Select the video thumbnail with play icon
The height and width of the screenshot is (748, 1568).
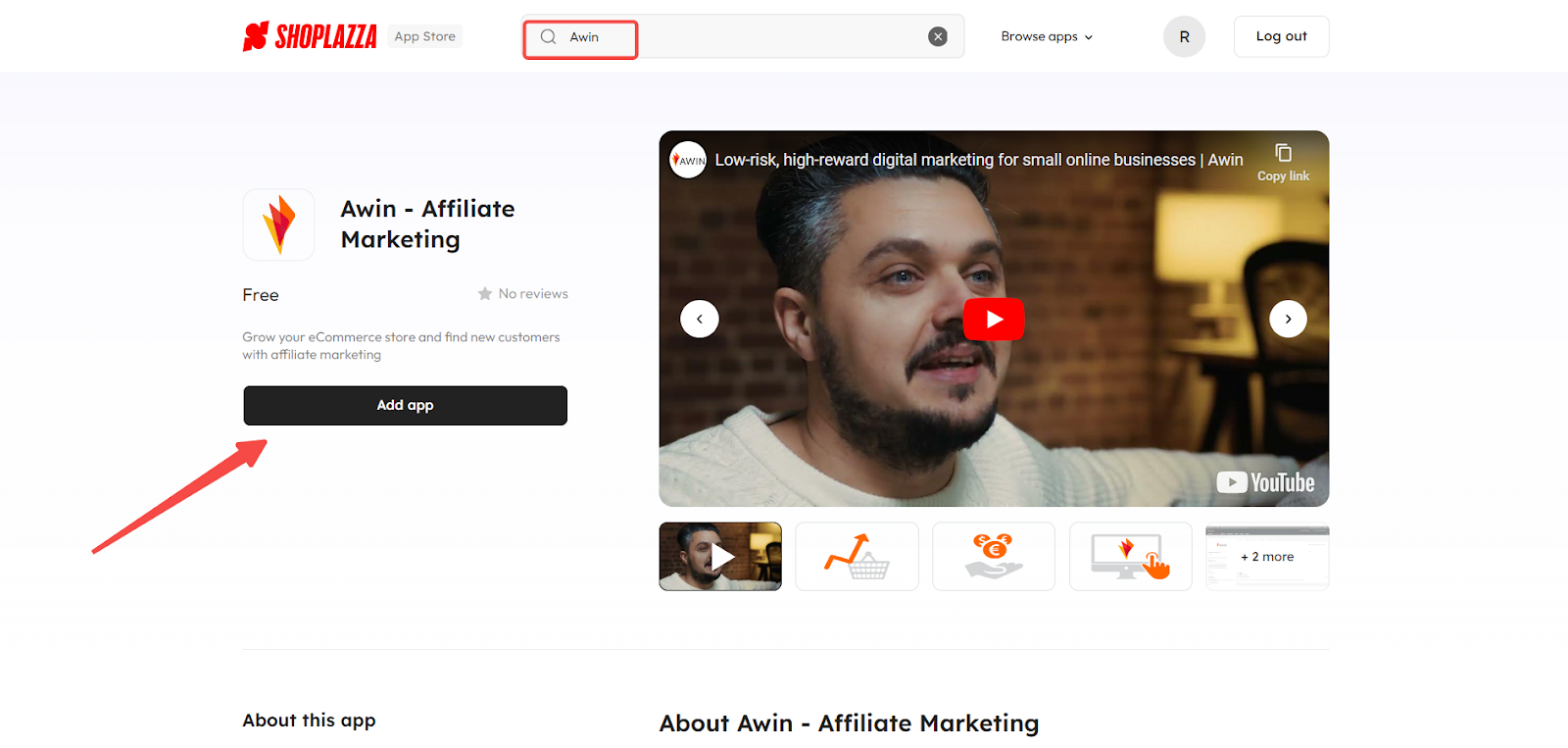point(720,556)
